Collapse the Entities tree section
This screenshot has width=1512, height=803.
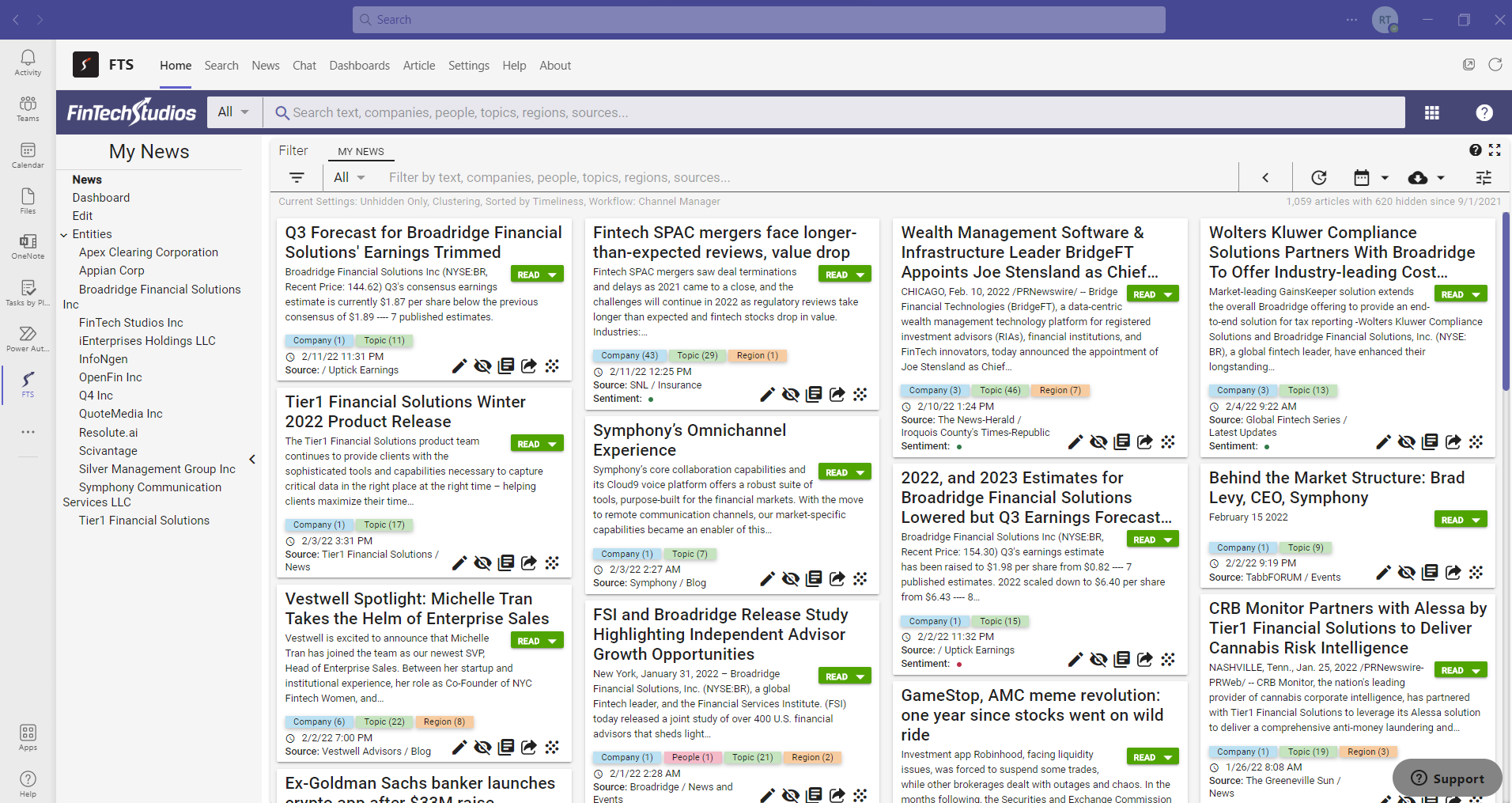click(64, 234)
